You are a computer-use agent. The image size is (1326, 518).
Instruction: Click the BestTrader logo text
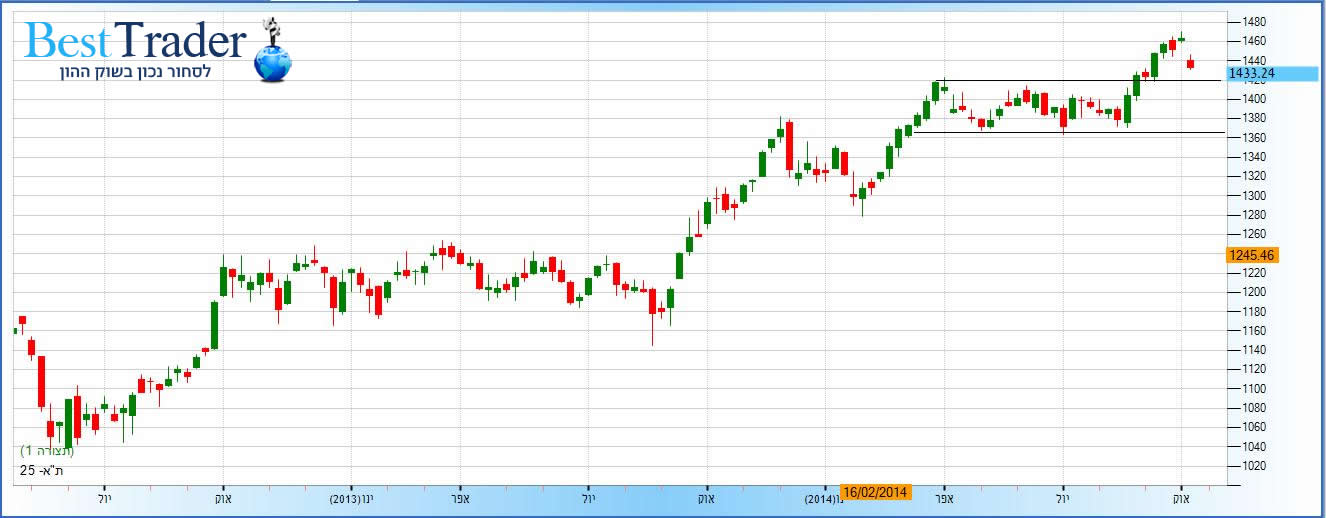(x=135, y=42)
